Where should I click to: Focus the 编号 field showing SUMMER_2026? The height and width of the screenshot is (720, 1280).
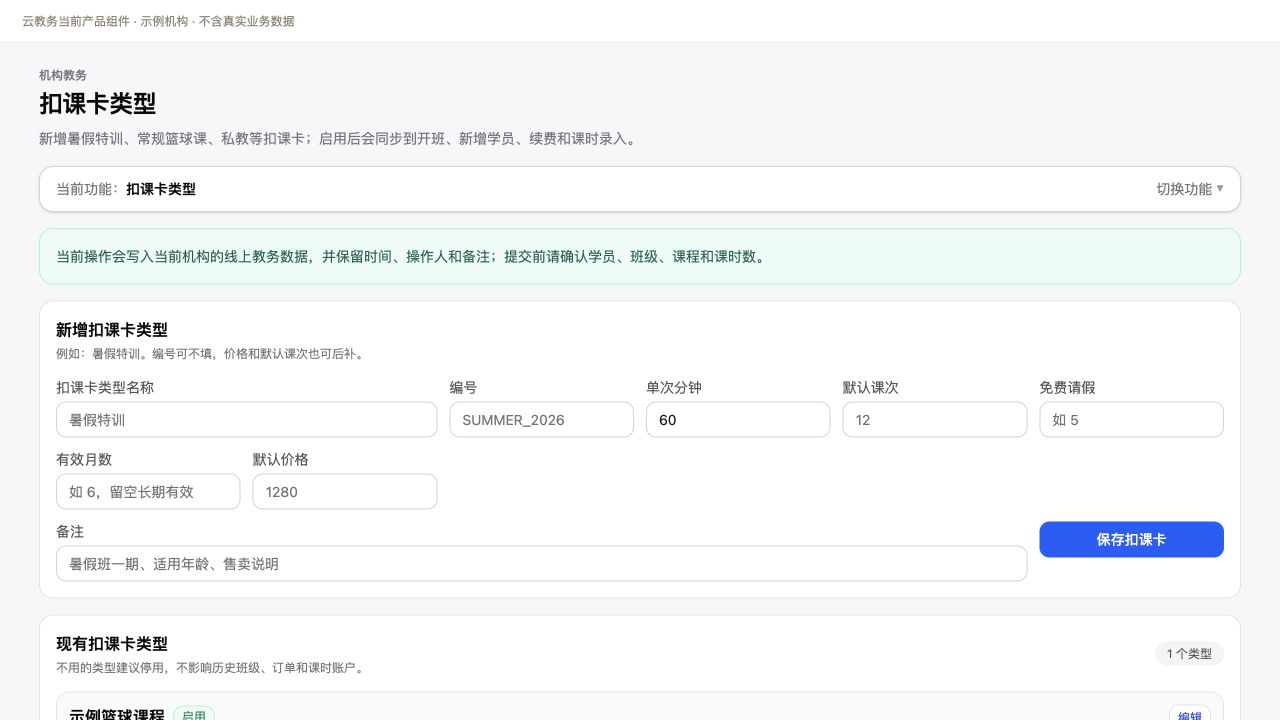pos(542,420)
